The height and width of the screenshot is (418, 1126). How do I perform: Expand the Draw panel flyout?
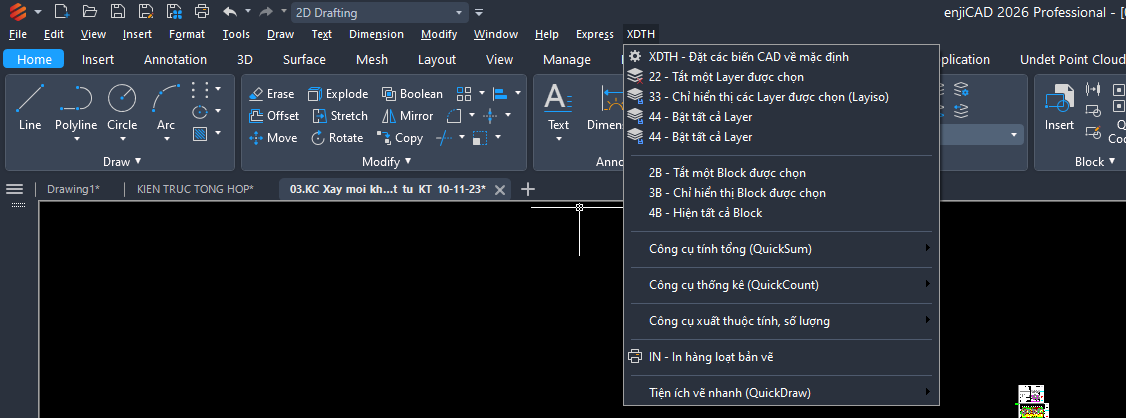122,161
